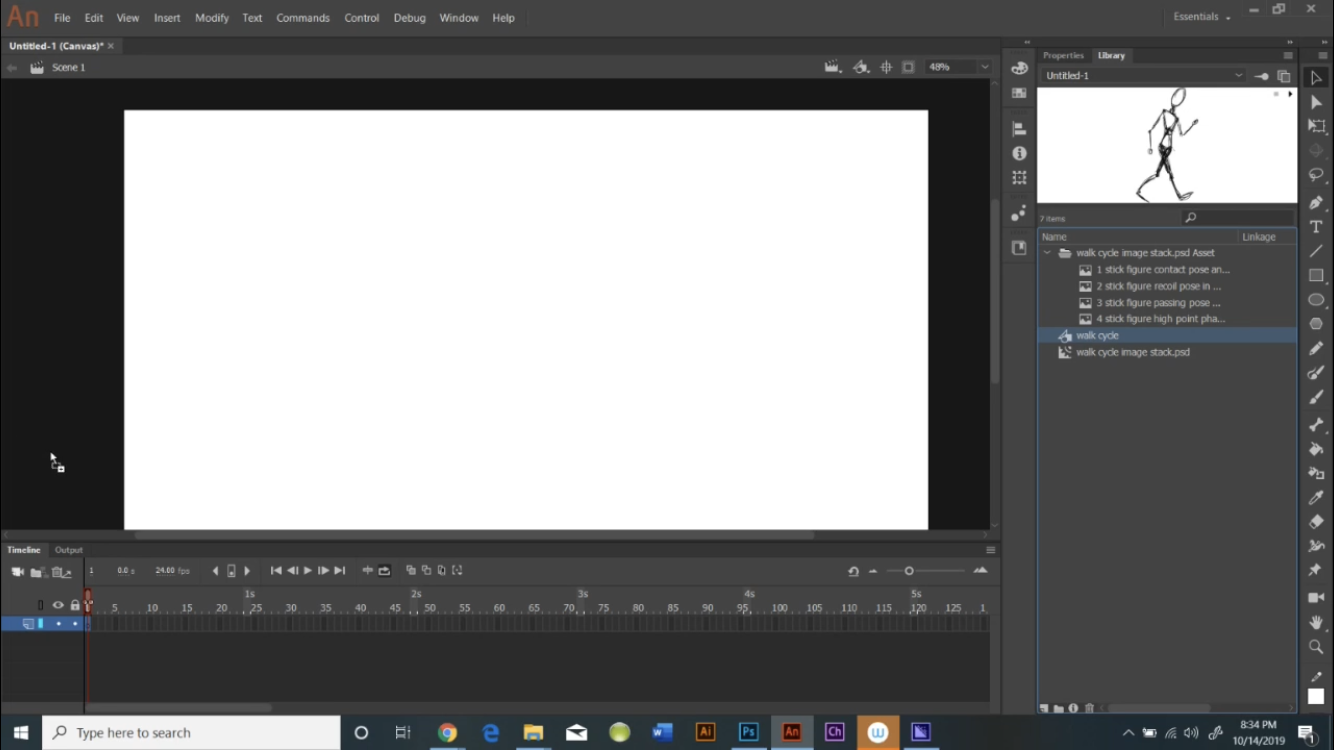Select the Free Transform tool
The width and height of the screenshot is (1334, 750).
point(1316,125)
